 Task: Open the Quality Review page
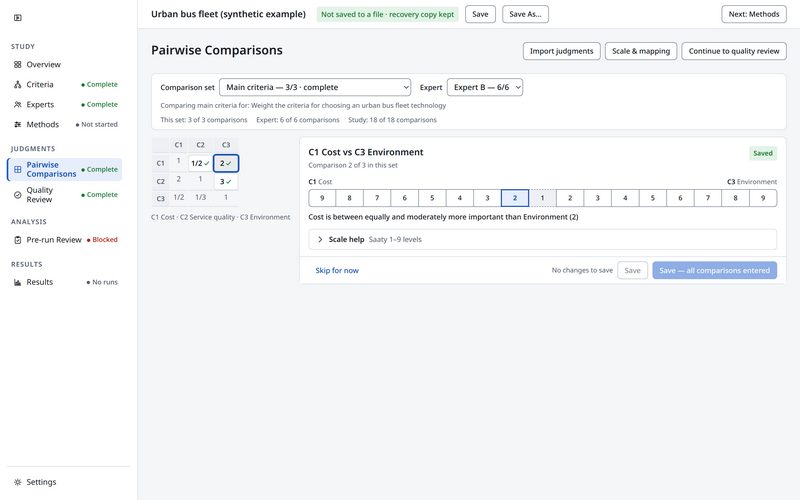click(65, 194)
